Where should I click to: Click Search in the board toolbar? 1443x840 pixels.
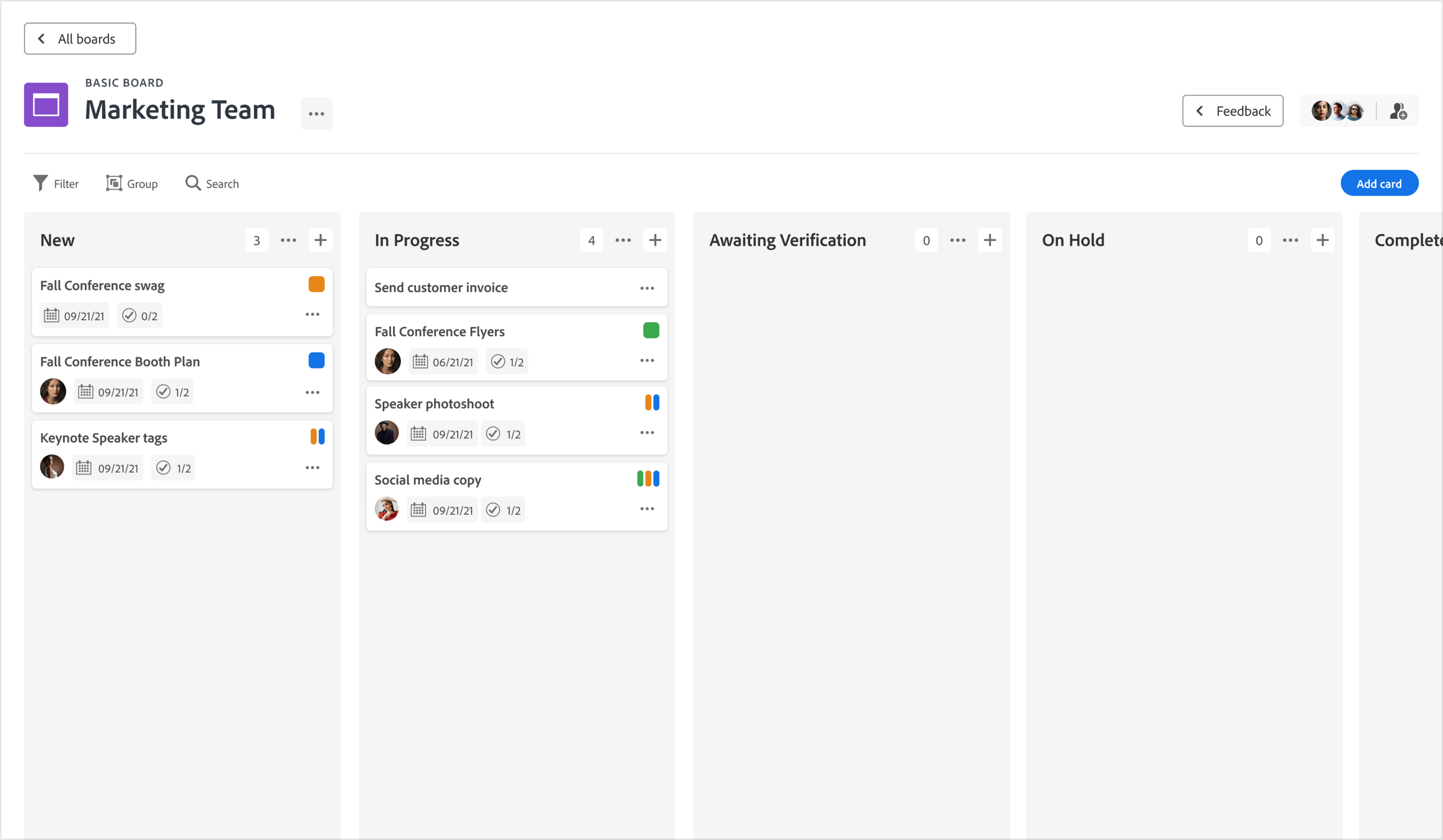(x=212, y=183)
